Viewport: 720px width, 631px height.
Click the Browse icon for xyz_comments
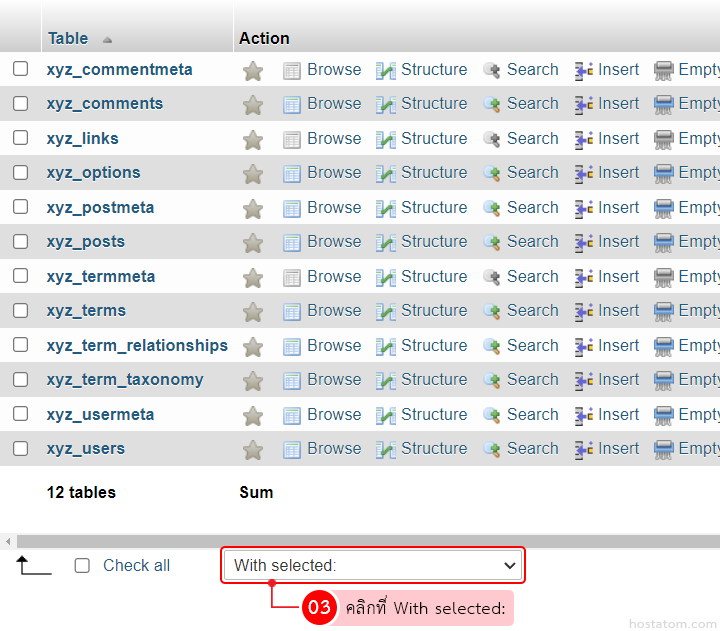click(x=292, y=104)
